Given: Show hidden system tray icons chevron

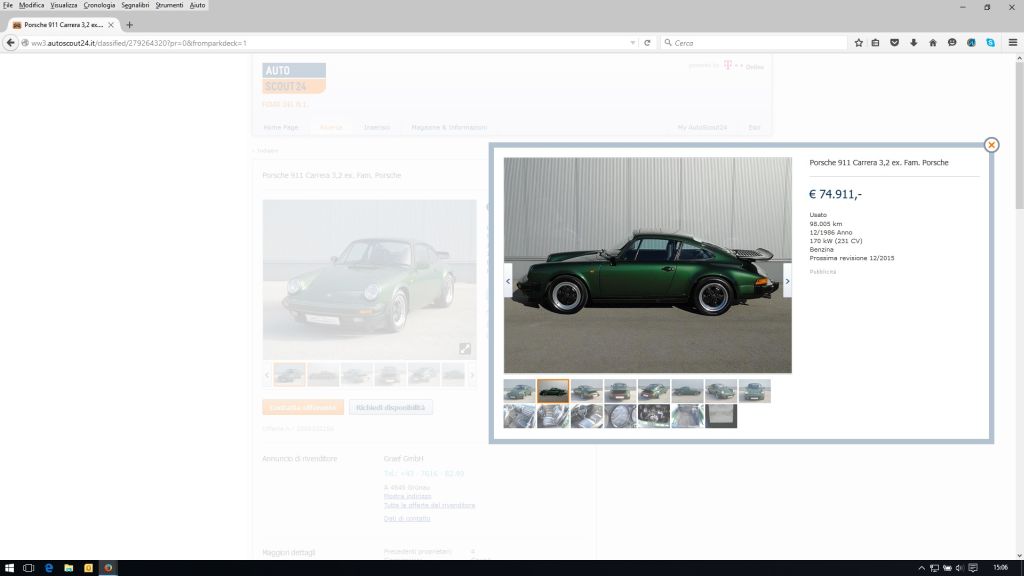Looking at the screenshot, I should click(921, 568).
